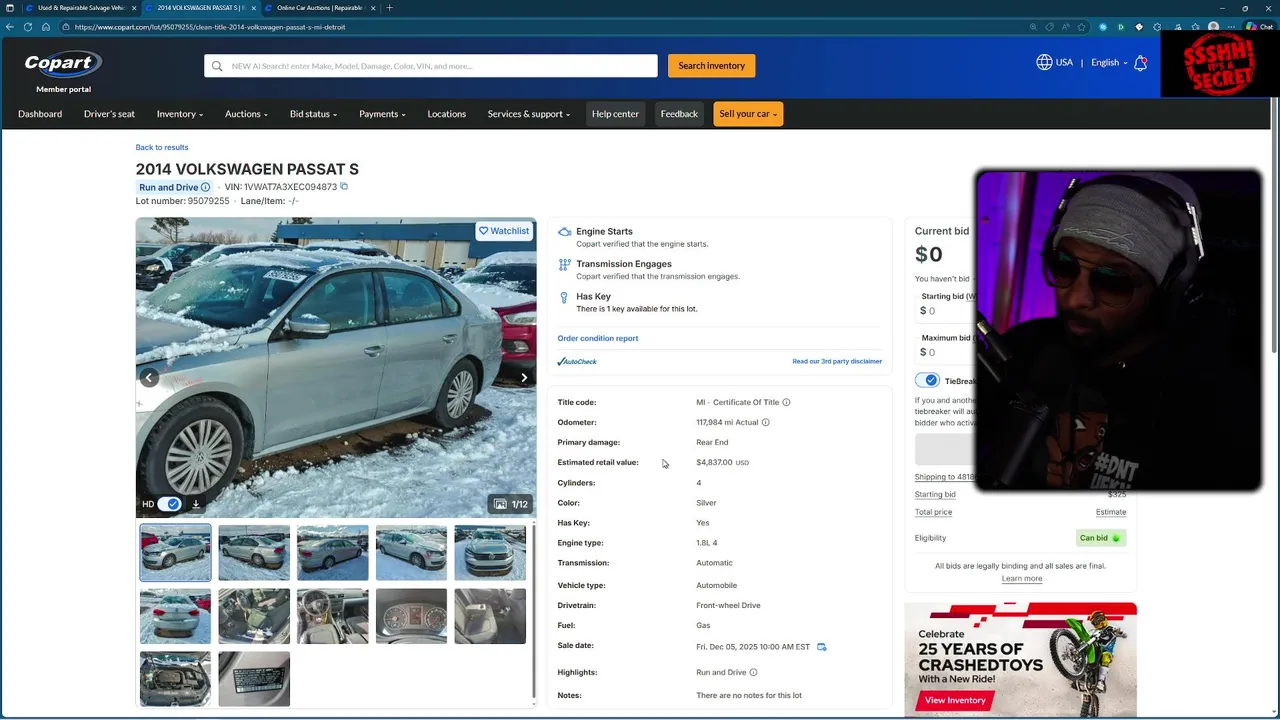
Task: Click the info icon next to Run and Drive badge
Action: 206,187
